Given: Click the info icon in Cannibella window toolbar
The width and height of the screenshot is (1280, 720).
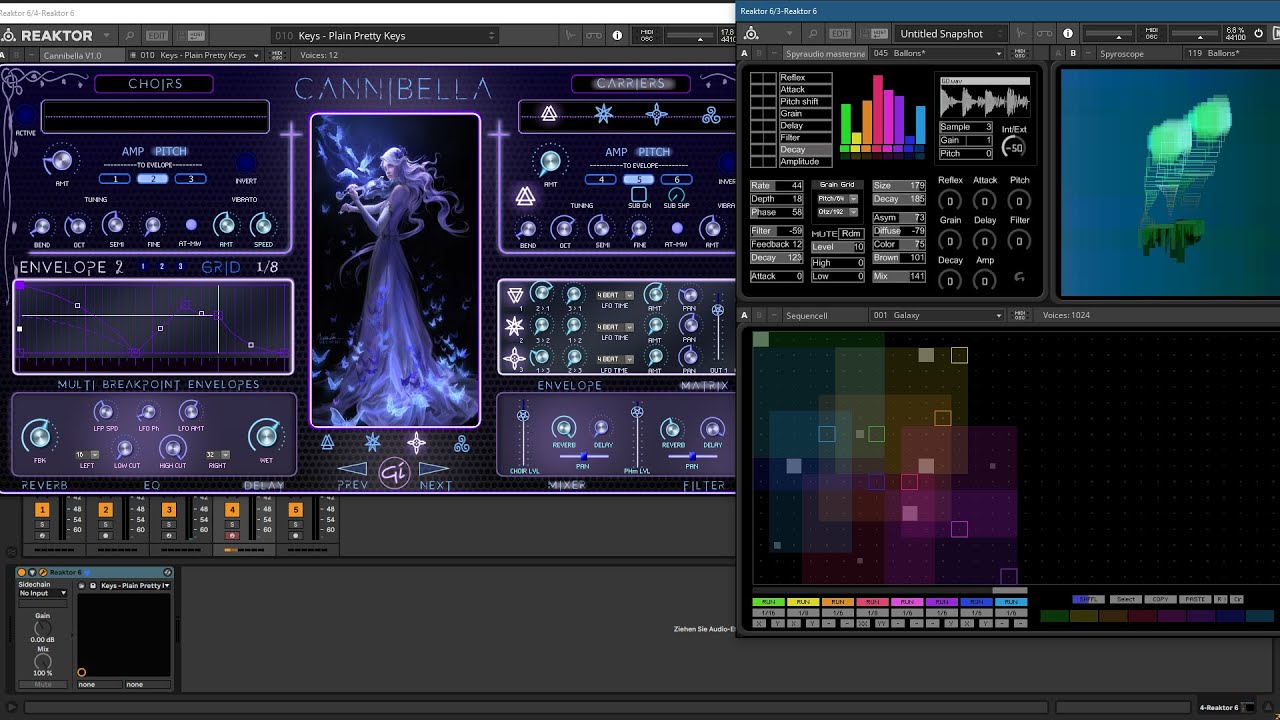Looking at the screenshot, I should pos(617,35).
